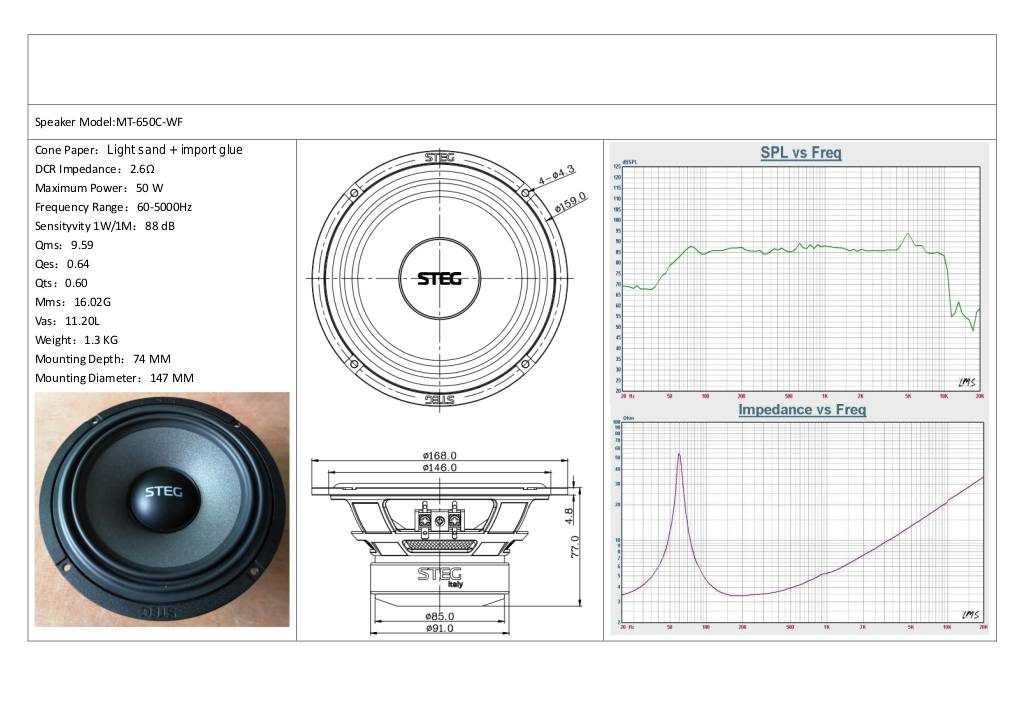Click the green SPL response curve plot
The width and height of the screenshot is (1024, 725).
coord(801,280)
